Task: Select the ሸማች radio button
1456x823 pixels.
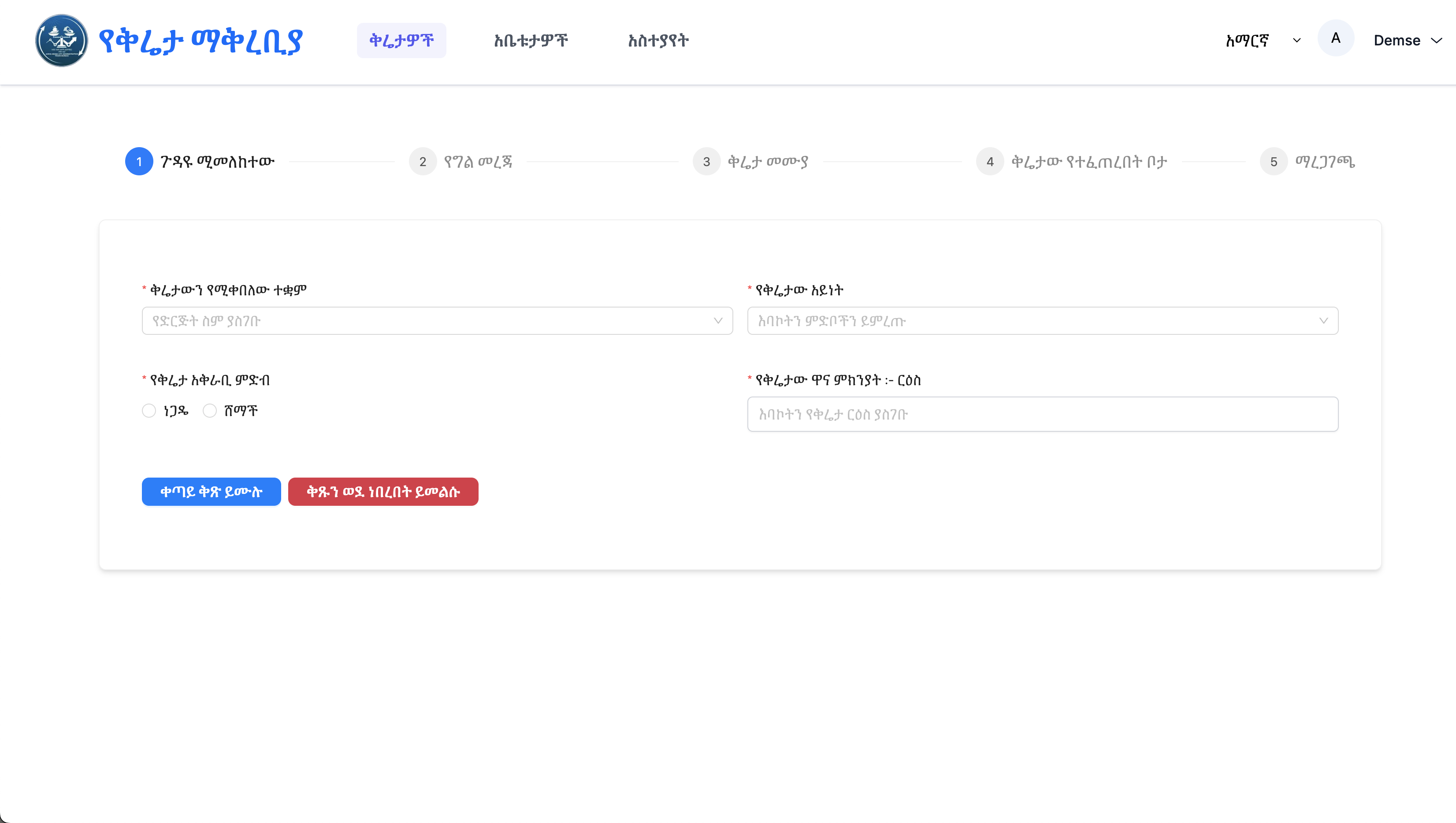Action: tap(210, 411)
